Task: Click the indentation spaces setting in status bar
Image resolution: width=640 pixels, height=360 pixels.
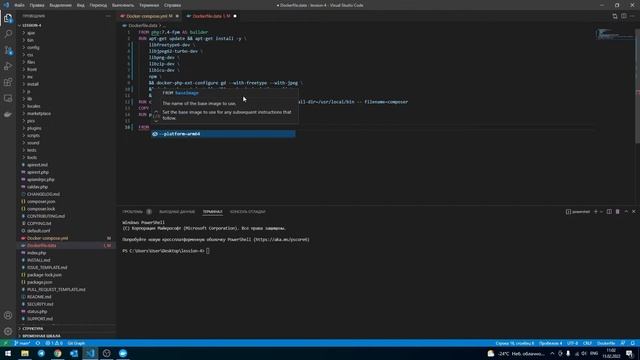Action: click(550, 343)
